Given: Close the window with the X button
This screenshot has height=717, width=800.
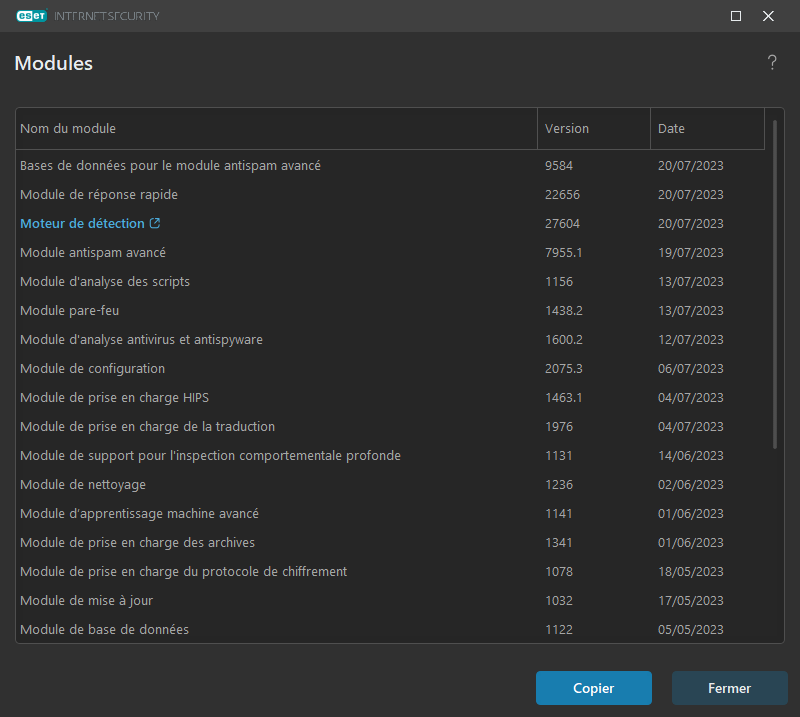Looking at the screenshot, I should [768, 16].
